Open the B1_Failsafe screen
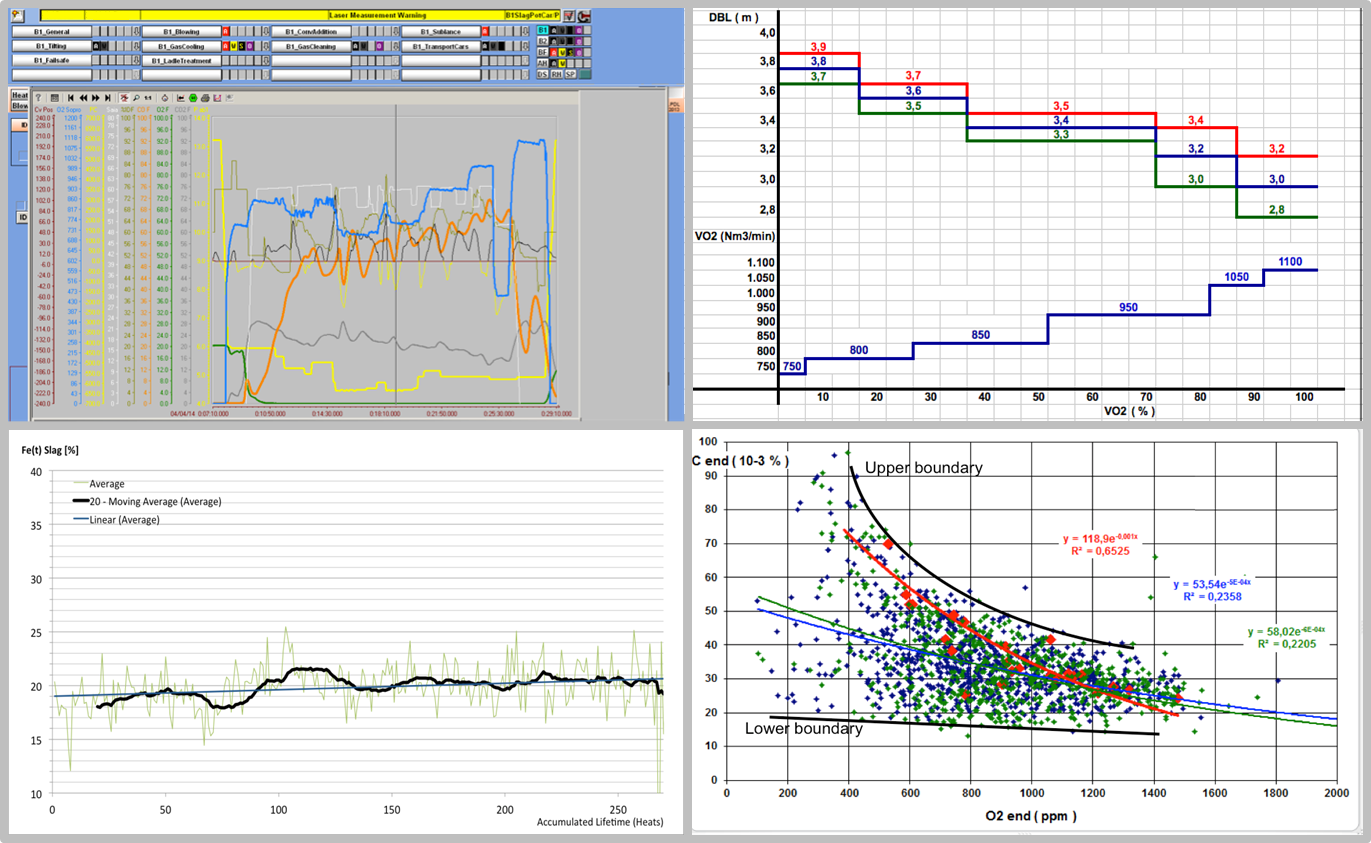Viewport: 1371px width, 843px height. 52,61
